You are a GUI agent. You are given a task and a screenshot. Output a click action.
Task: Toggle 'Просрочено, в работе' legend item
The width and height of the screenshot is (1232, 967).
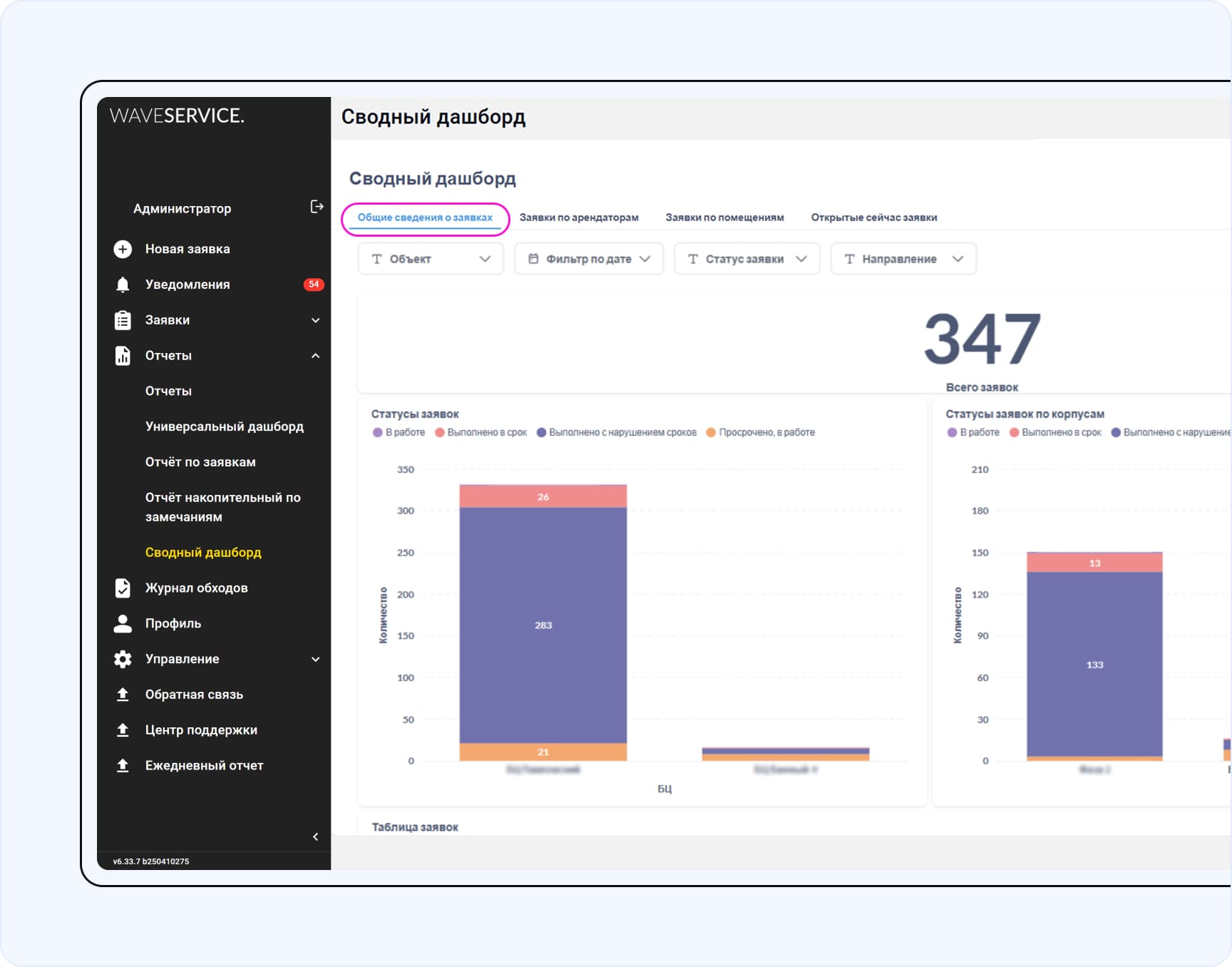point(760,432)
